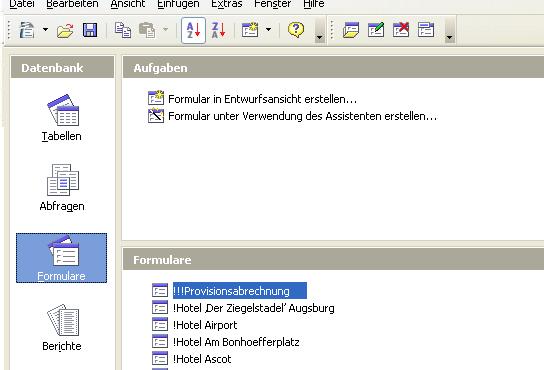Click the New Form toolbar icon
Screen dimensions: 544x370
[x=250, y=30]
